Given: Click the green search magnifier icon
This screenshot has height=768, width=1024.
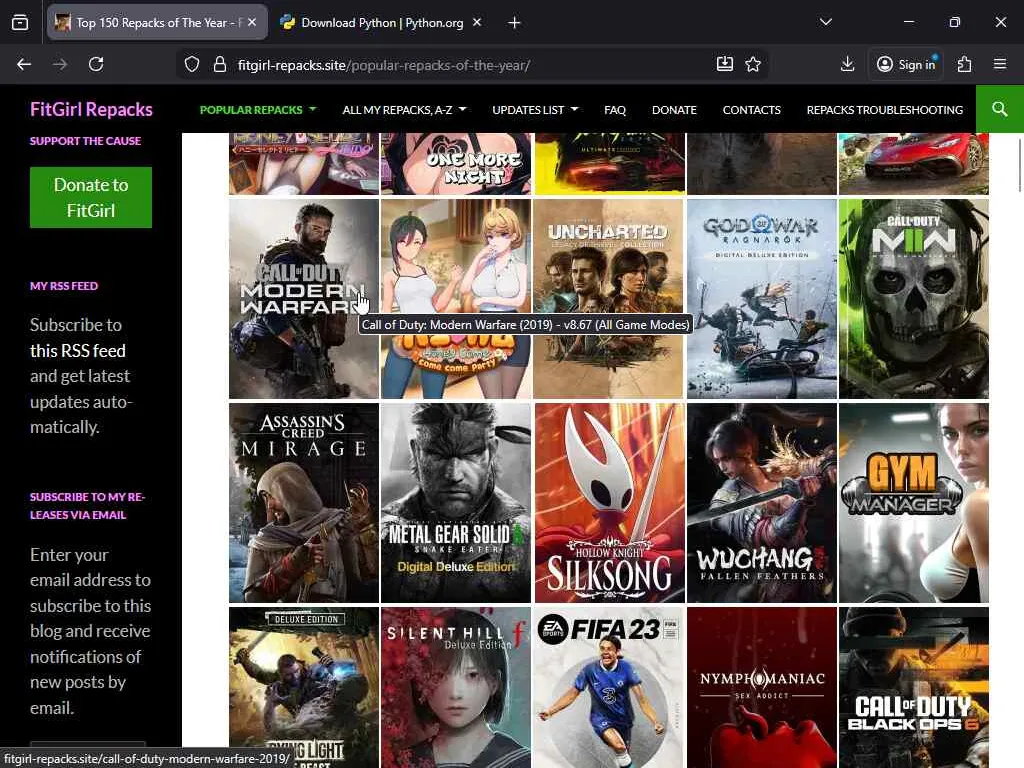Looking at the screenshot, I should (x=1000, y=109).
